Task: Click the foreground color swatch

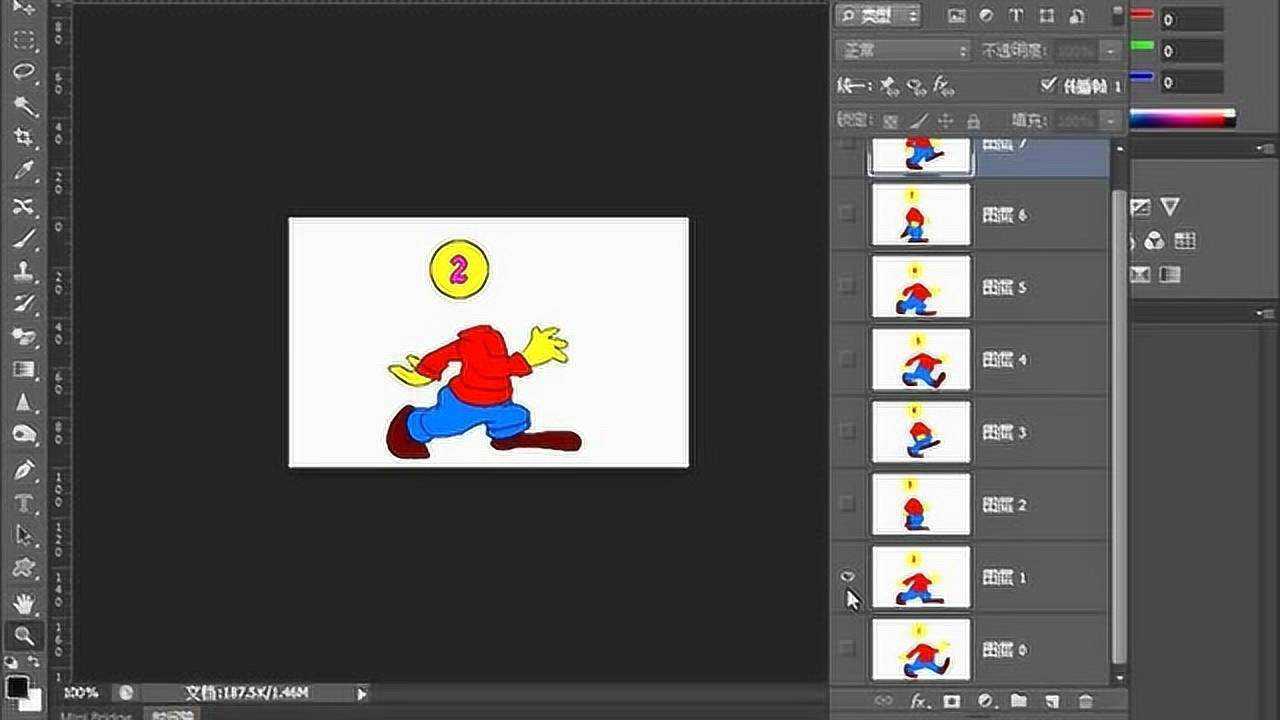Action: coord(17,688)
